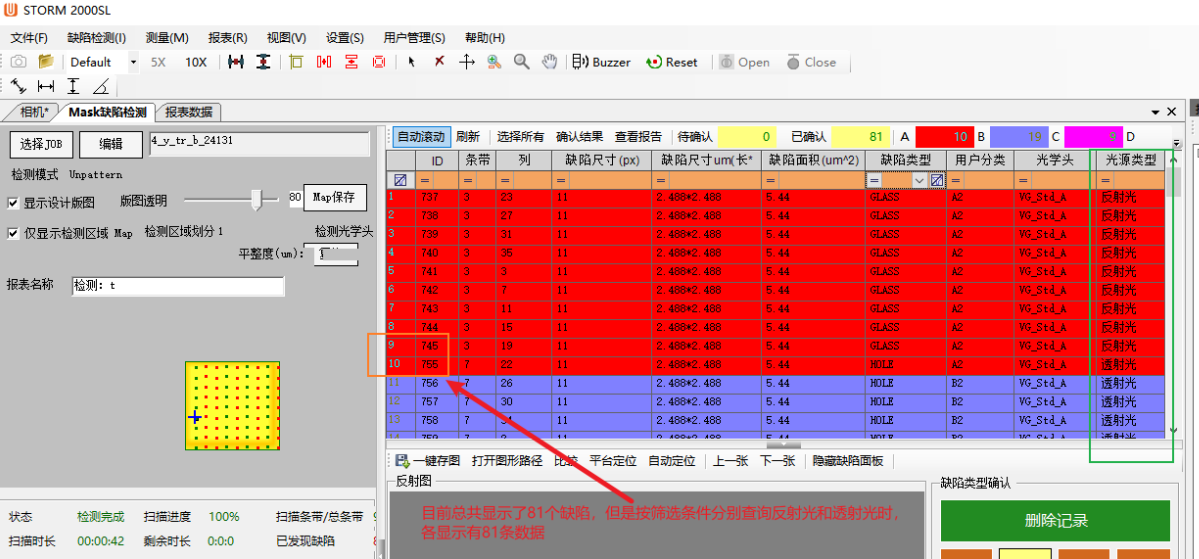Open the 测量(M) menu

point(167,37)
